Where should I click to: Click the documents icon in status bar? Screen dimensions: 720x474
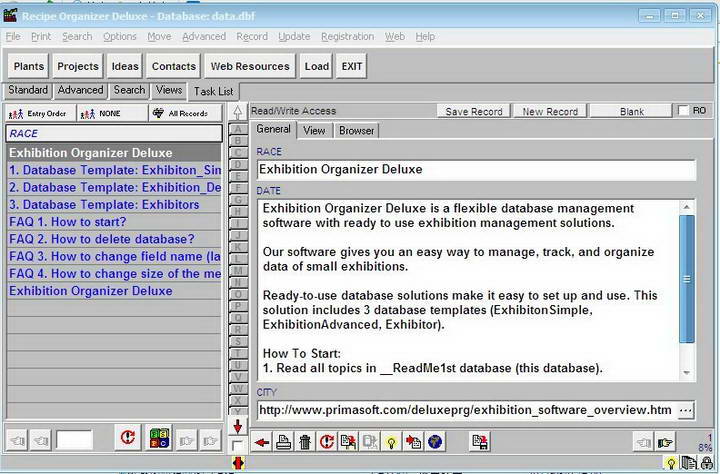click(689, 463)
